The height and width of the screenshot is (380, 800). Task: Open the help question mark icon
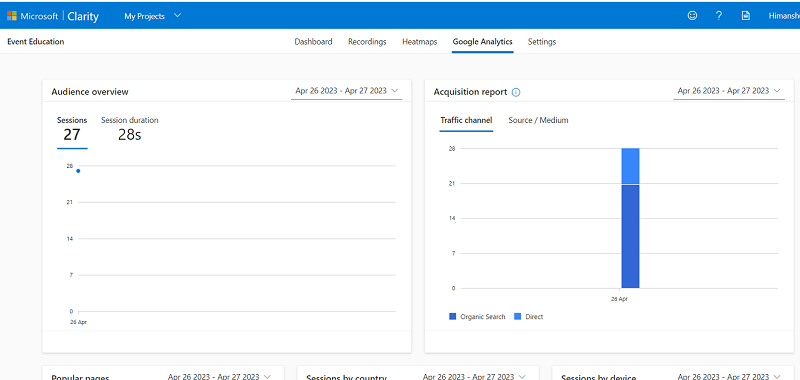pyautogui.click(x=719, y=16)
